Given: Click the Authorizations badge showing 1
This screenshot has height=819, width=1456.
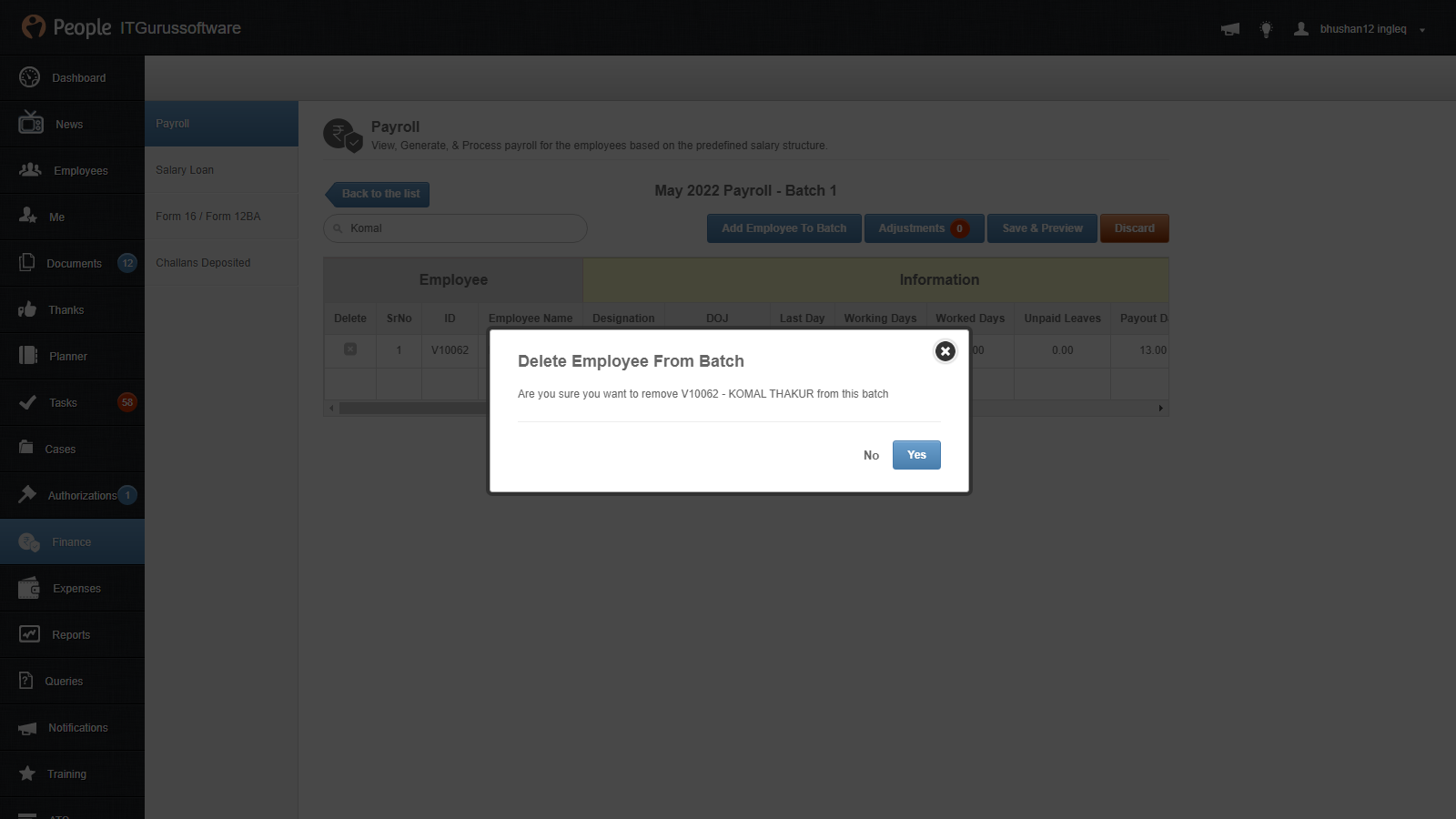Looking at the screenshot, I should pyautogui.click(x=127, y=495).
